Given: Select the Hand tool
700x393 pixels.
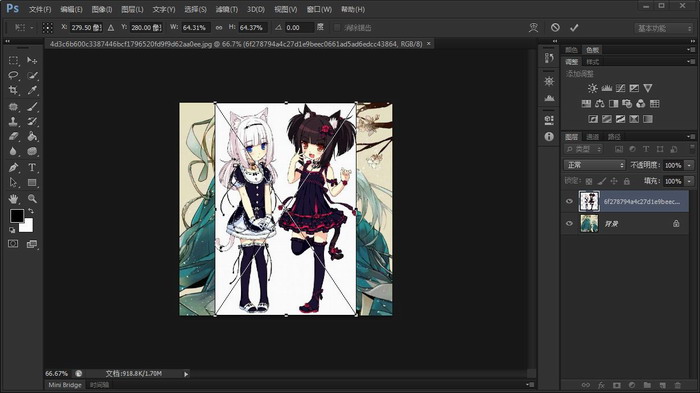Looking at the screenshot, I should (13, 198).
